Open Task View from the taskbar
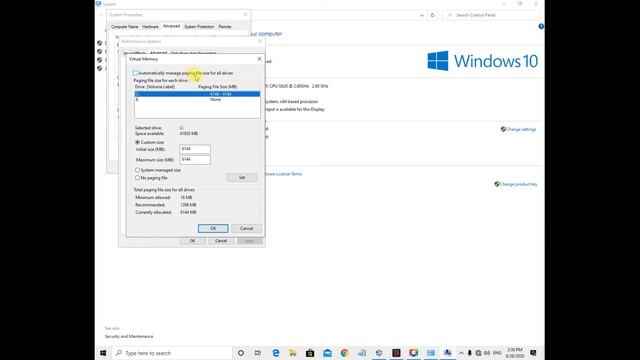The width and height of the screenshot is (640, 360). (258, 353)
